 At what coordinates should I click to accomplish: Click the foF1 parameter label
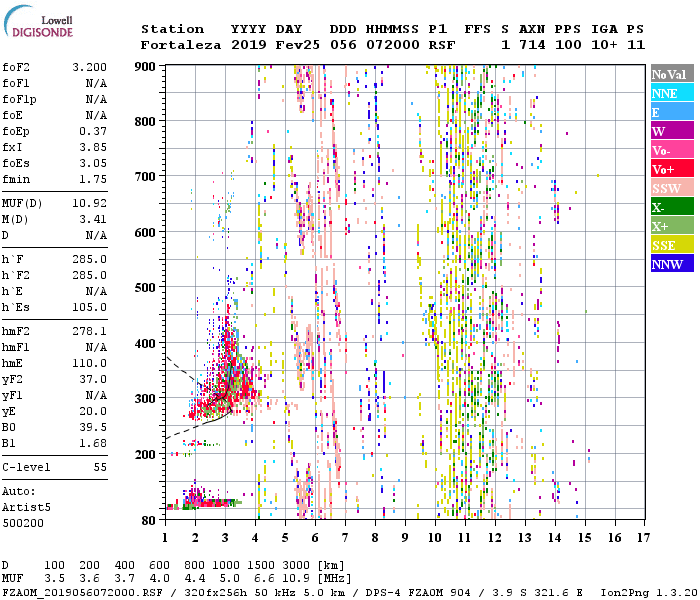click(16, 83)
